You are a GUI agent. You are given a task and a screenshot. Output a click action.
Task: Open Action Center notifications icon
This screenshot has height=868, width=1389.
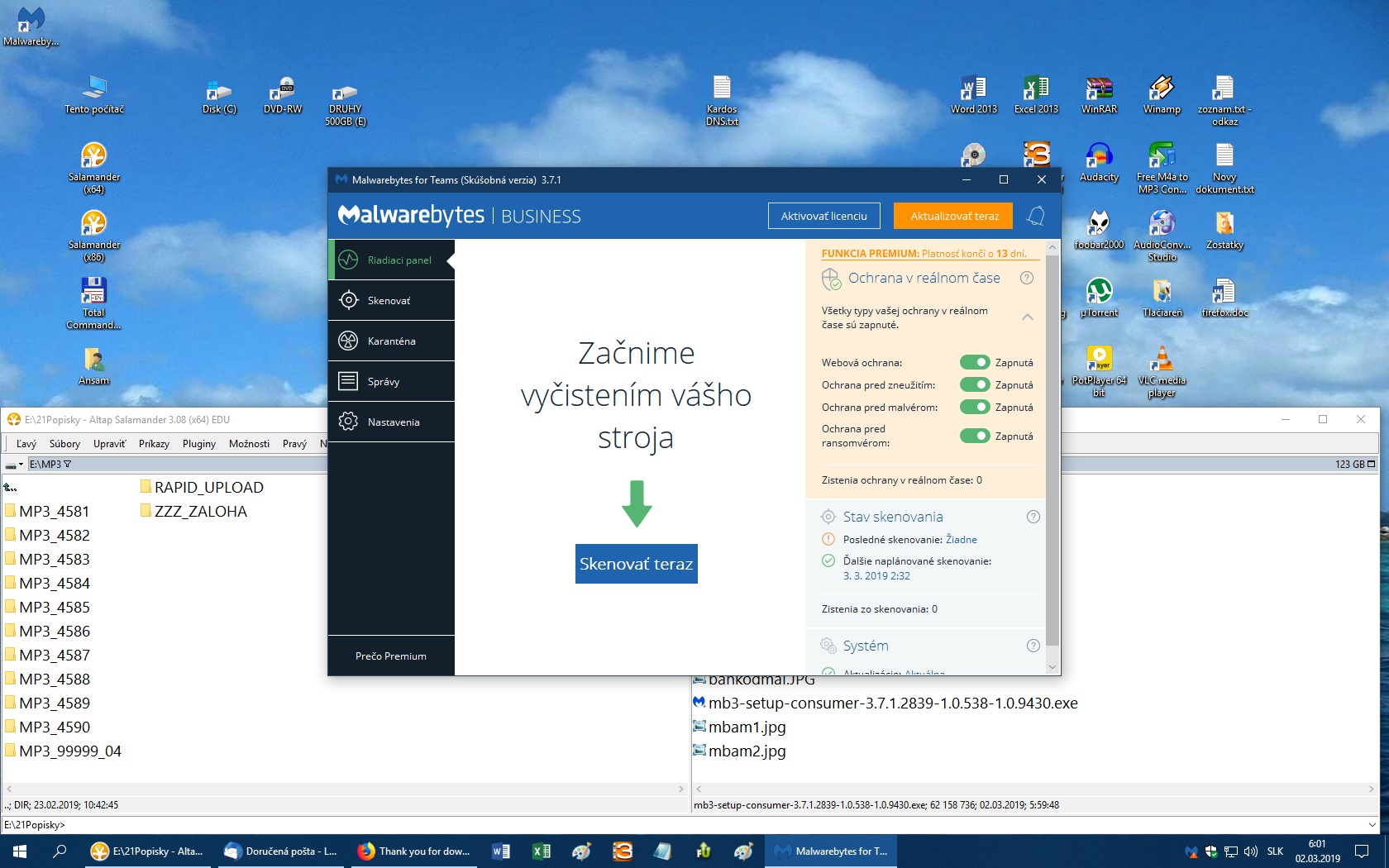click(x=1362, y=851)
